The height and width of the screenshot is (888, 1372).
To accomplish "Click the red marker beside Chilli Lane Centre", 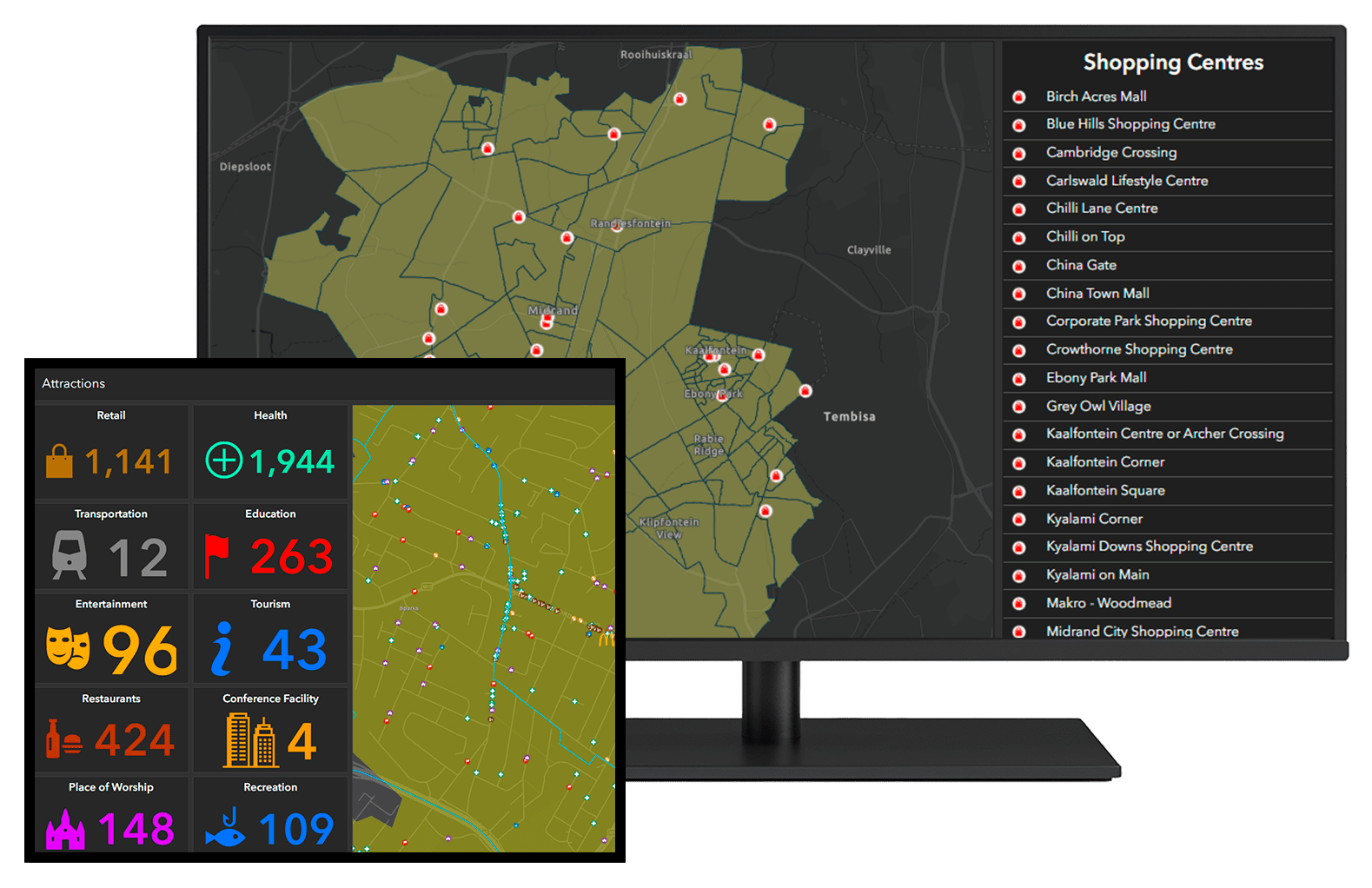I will point(1019,209).
